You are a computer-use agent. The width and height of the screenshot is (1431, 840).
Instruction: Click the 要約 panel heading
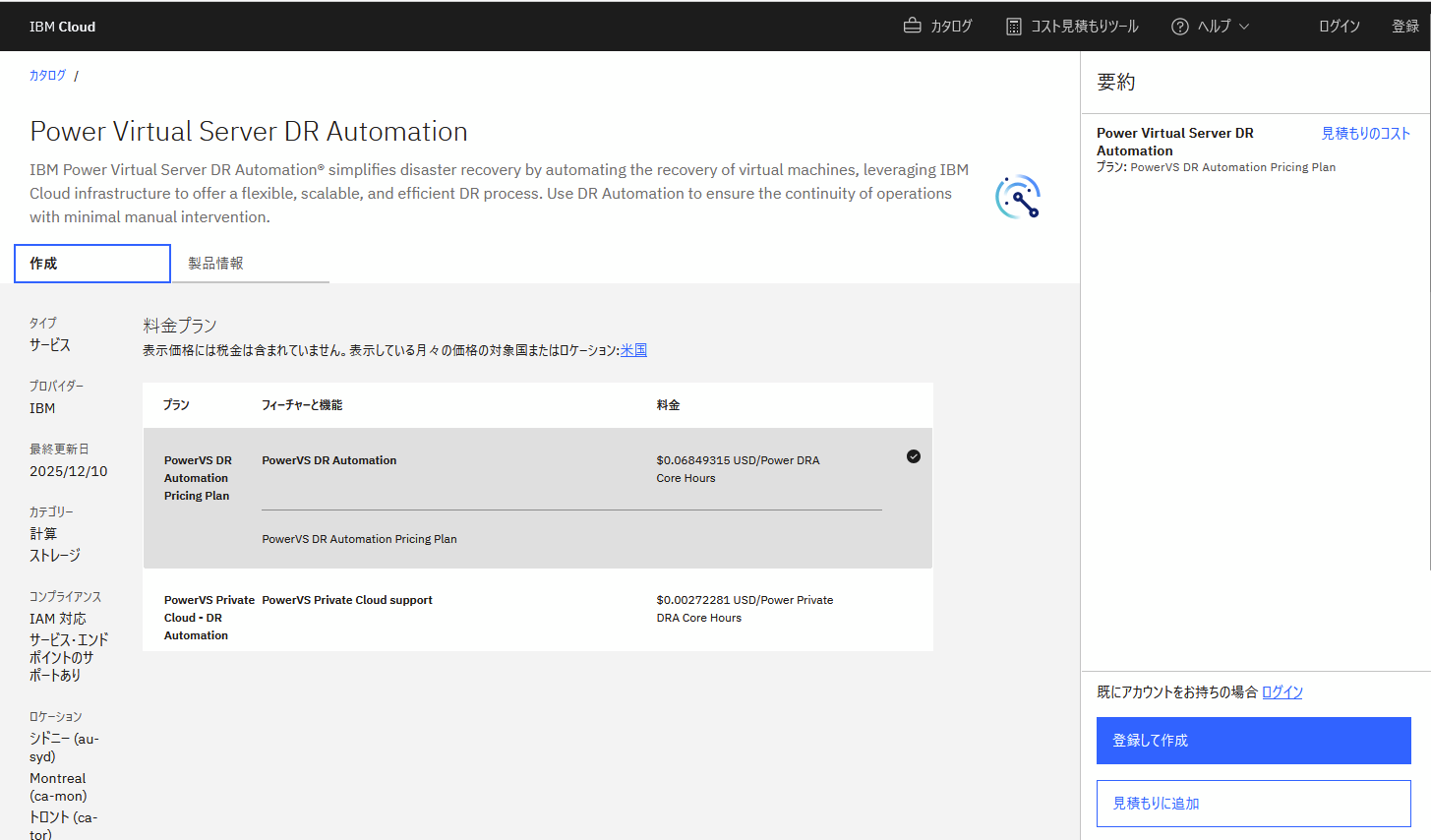[x=1116, y=83]
